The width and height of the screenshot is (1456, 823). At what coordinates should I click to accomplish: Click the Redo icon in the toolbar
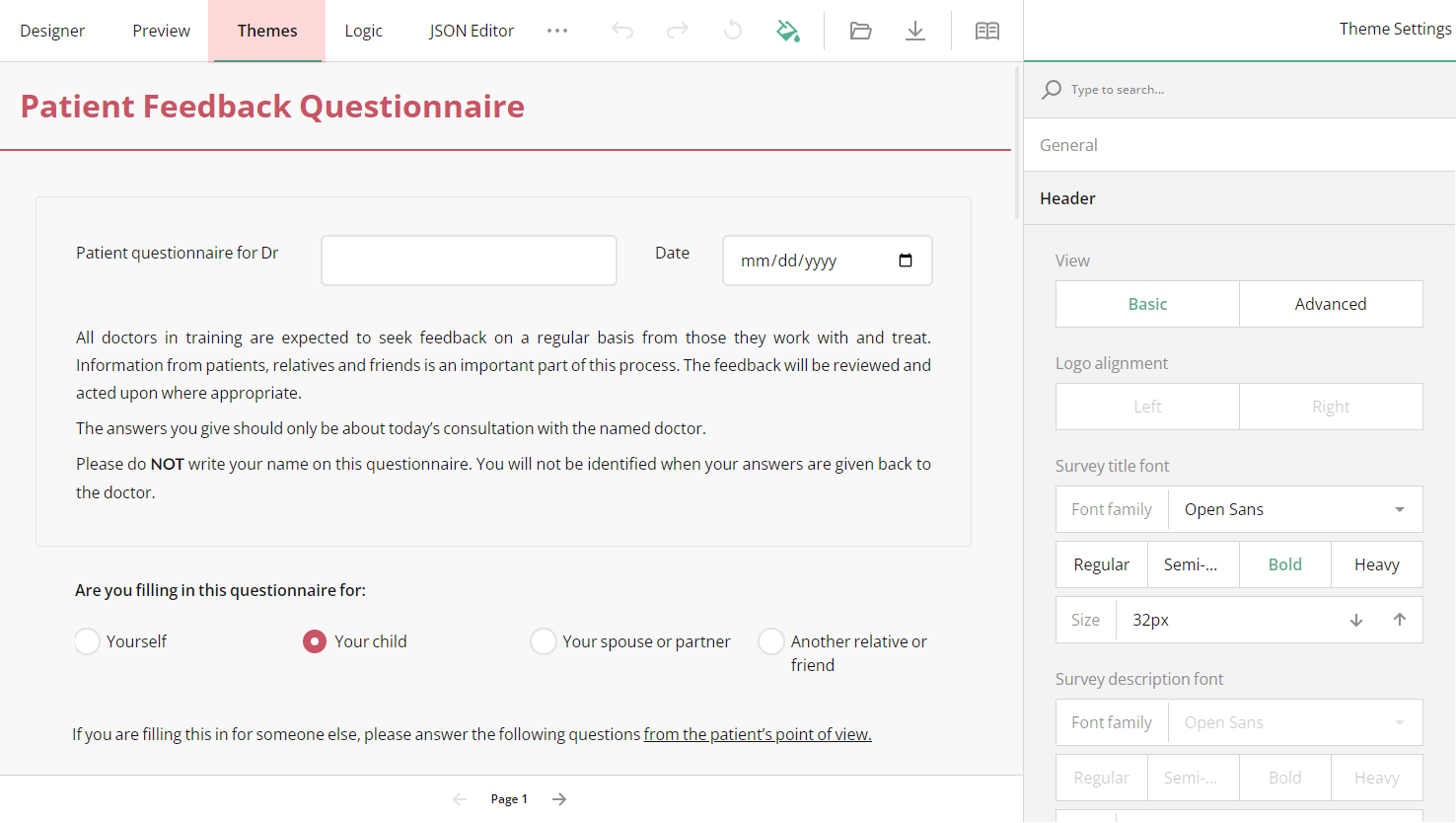pyautogui.click(x=677, y=31)
